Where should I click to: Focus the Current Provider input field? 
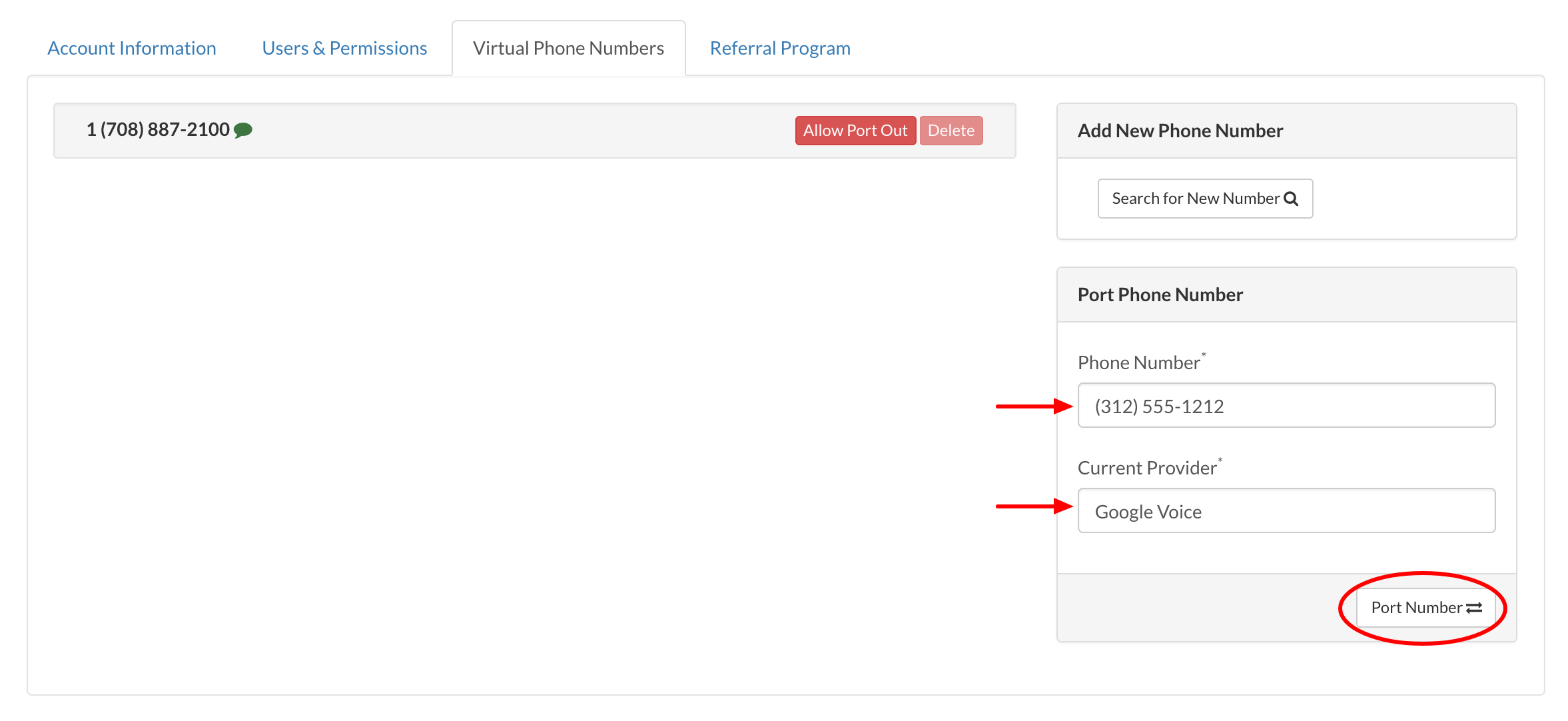pyautogui.click(x=1286, y=510)
